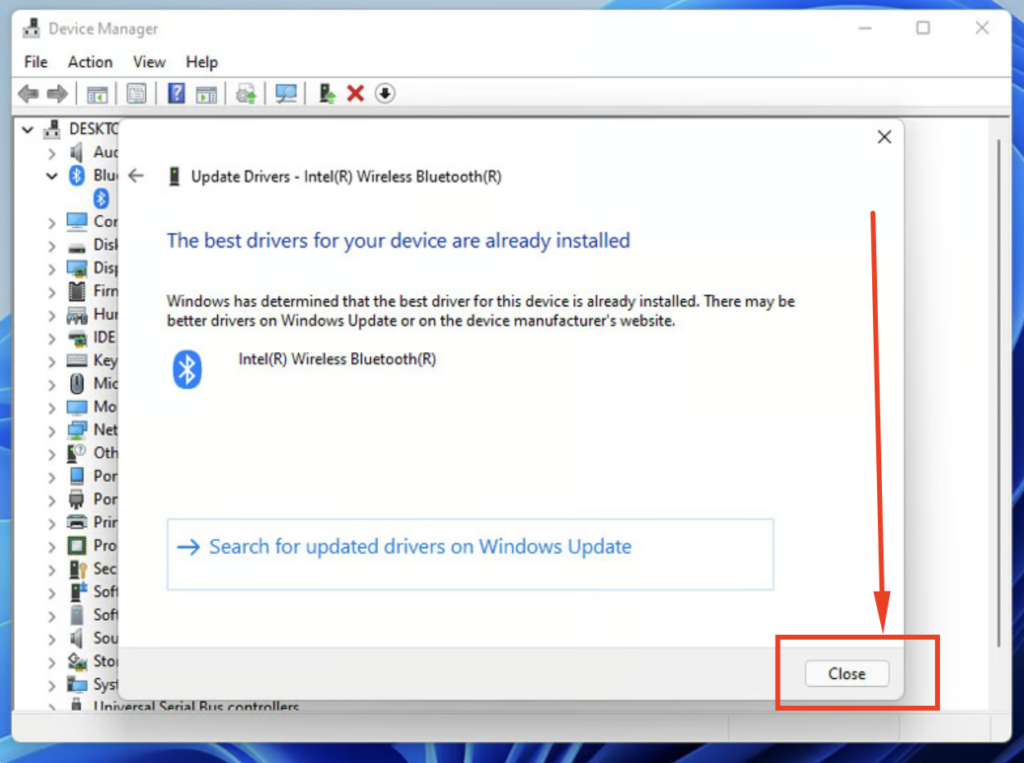Click the properties icon in the toolbar
Screen dimensions: 1024x763
[x=137, y=94]
